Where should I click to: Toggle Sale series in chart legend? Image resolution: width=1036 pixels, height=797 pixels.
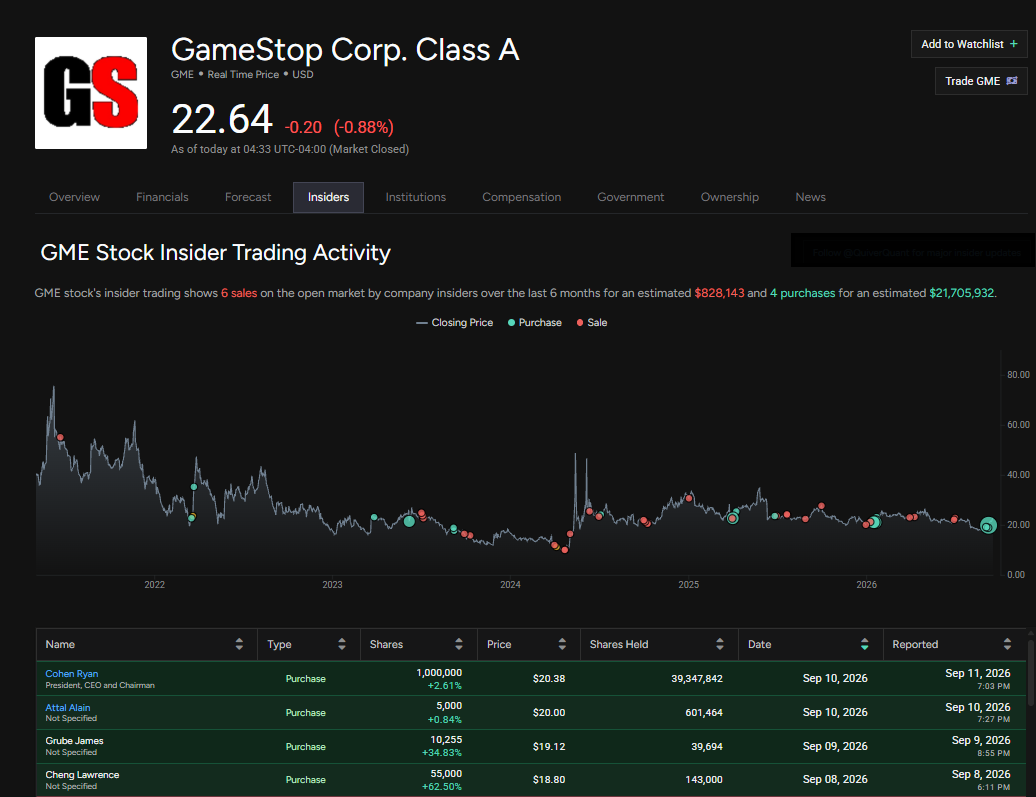[x=592, y=323]
